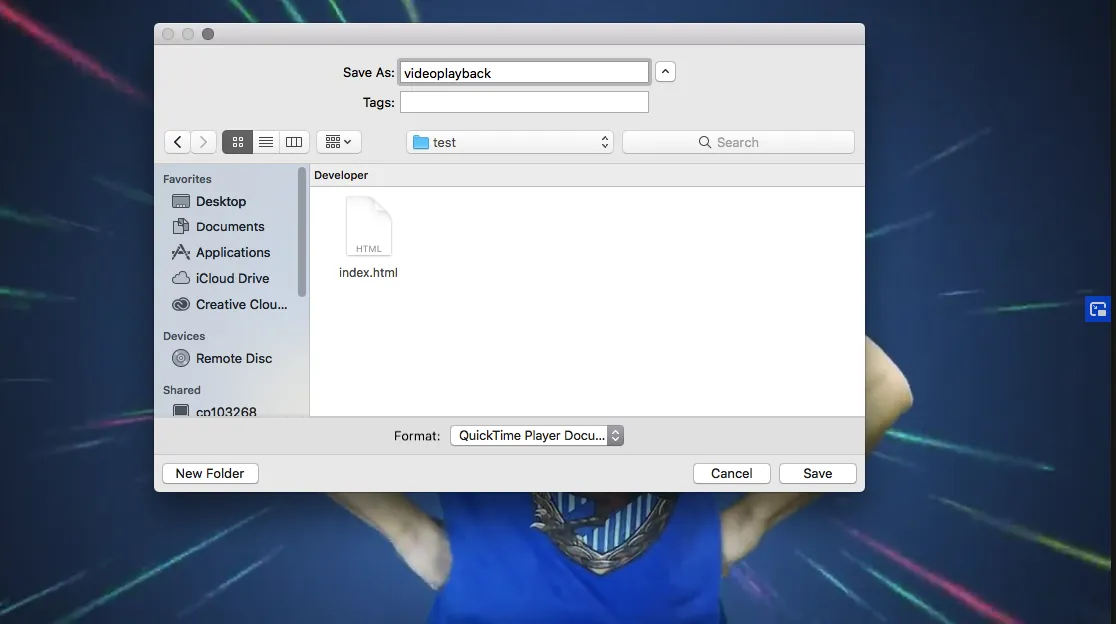Click the Cancel button
The image size is (1116, 624).
(x=732, y=474)
